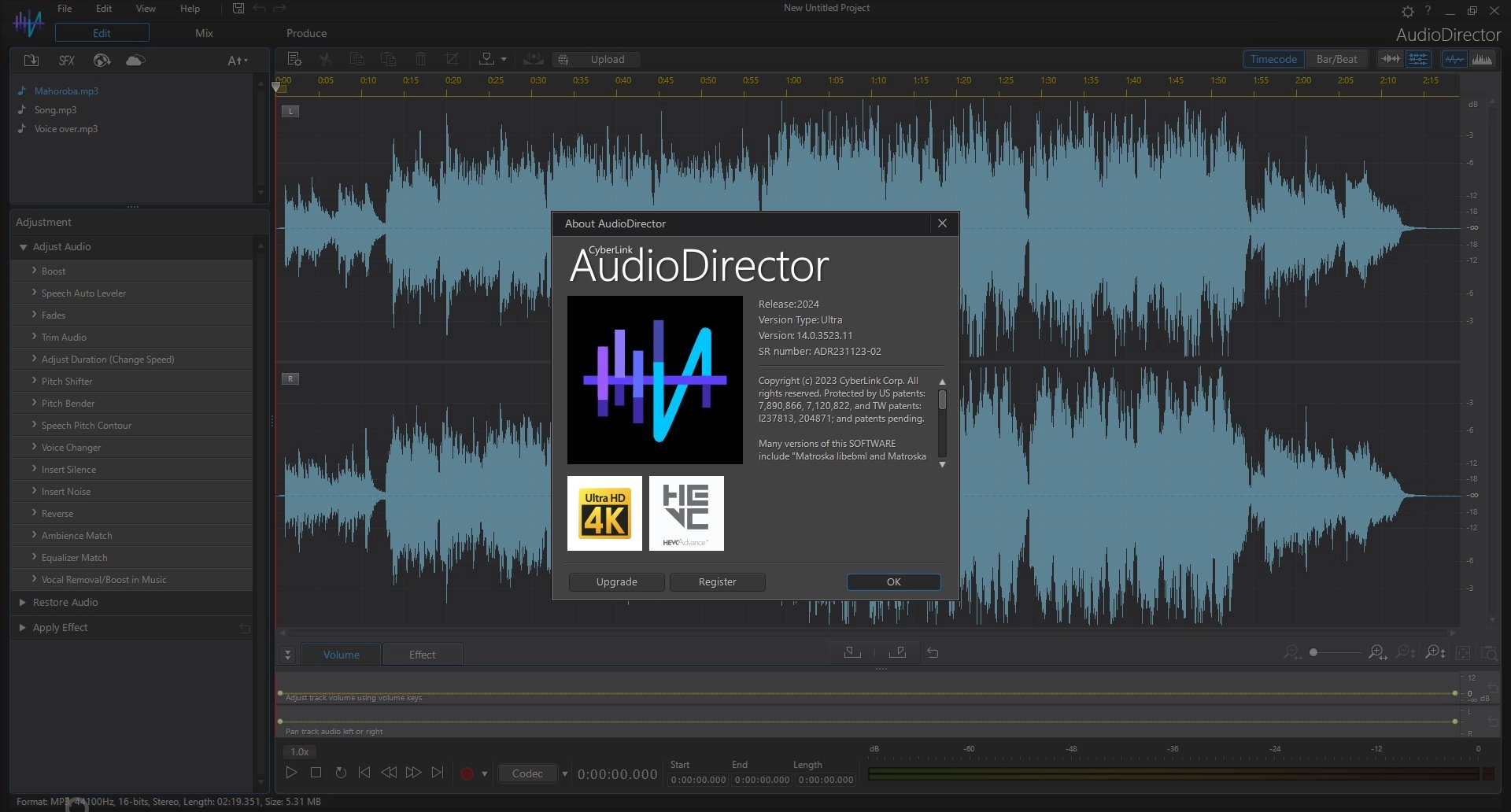Click the import media folder icon
This screenshot has height=812, width=1511.
[31, 61]
